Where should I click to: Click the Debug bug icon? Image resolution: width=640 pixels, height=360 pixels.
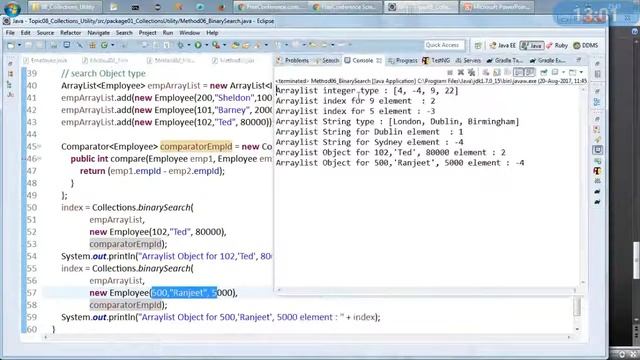(180, 45)
